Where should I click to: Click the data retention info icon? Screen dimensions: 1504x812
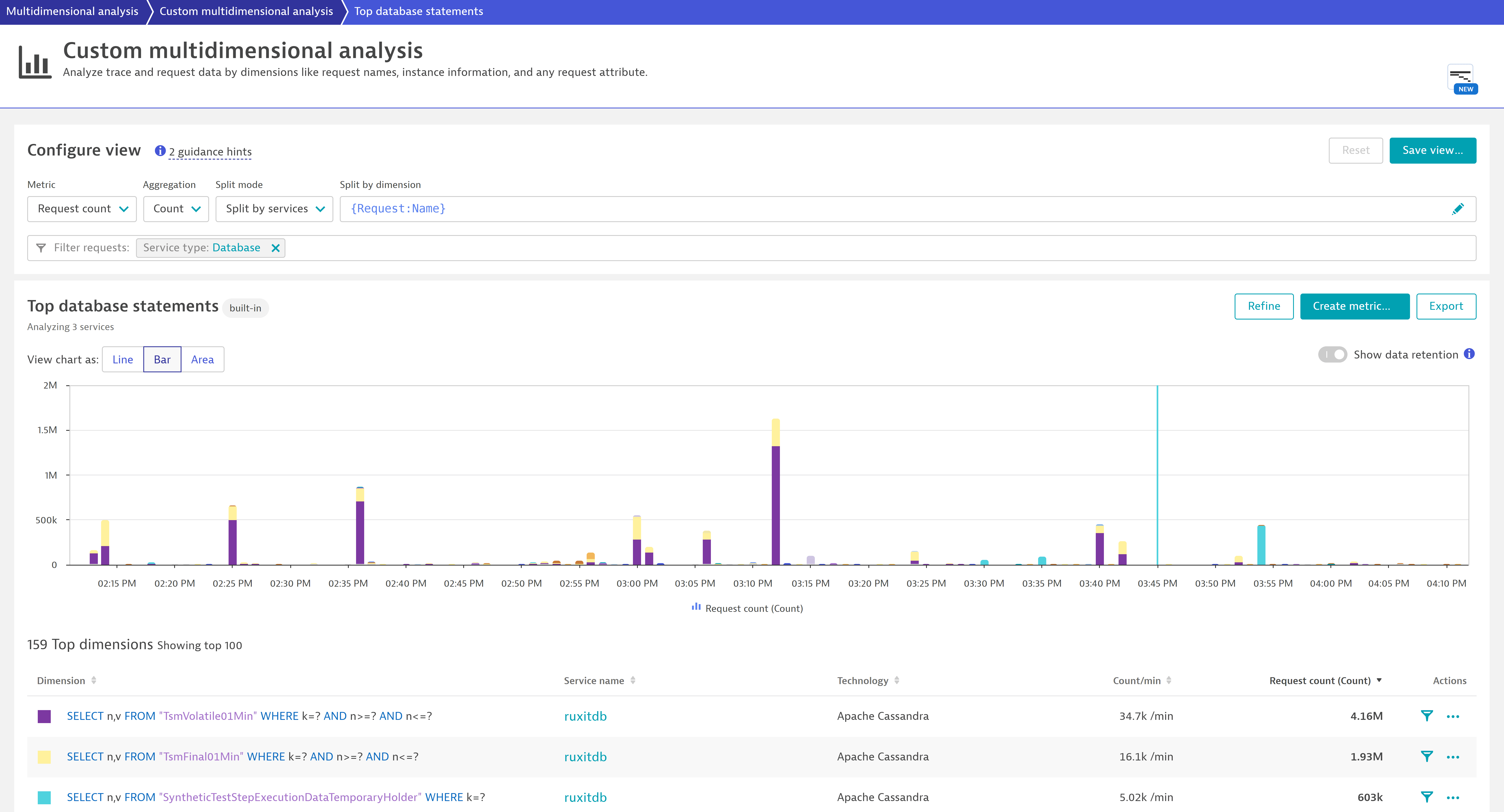(x=1469, y=354)
